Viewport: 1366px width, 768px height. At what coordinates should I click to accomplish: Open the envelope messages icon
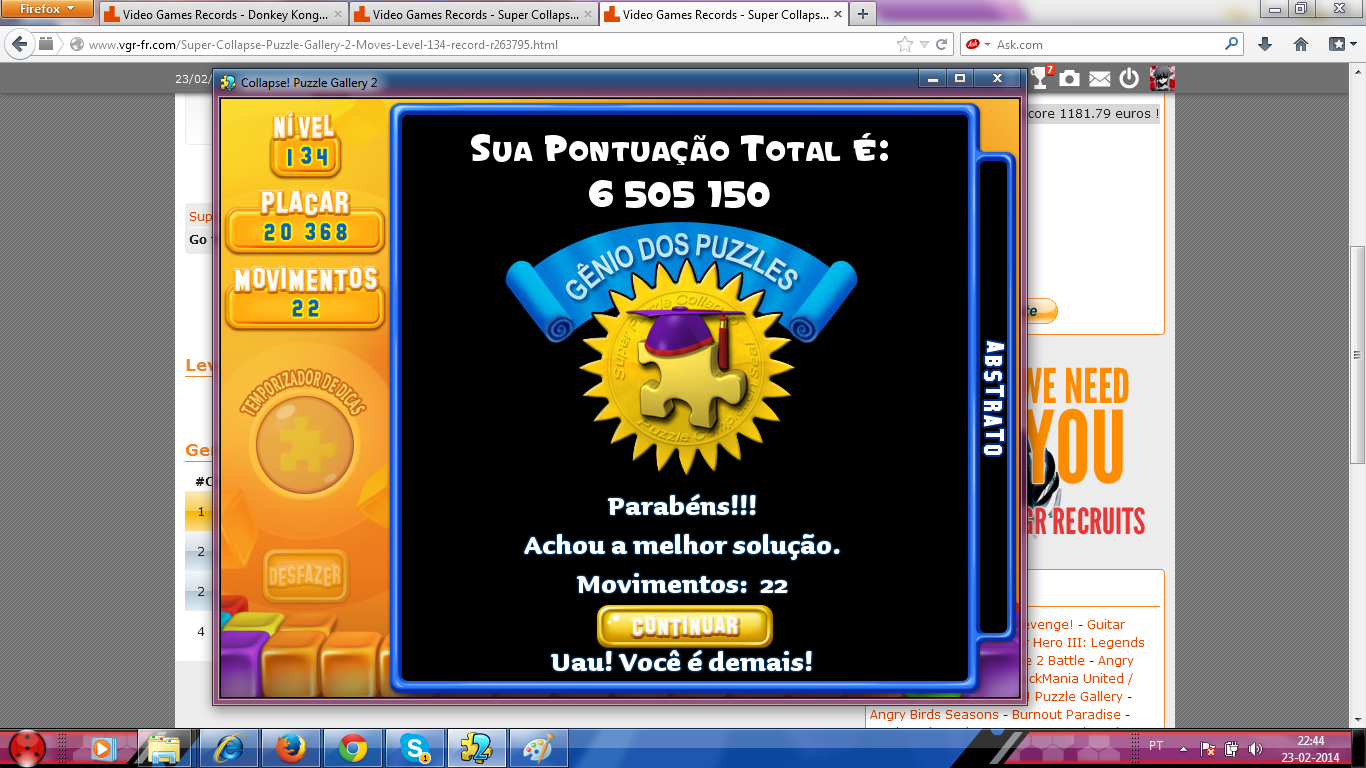(1100, 79)
